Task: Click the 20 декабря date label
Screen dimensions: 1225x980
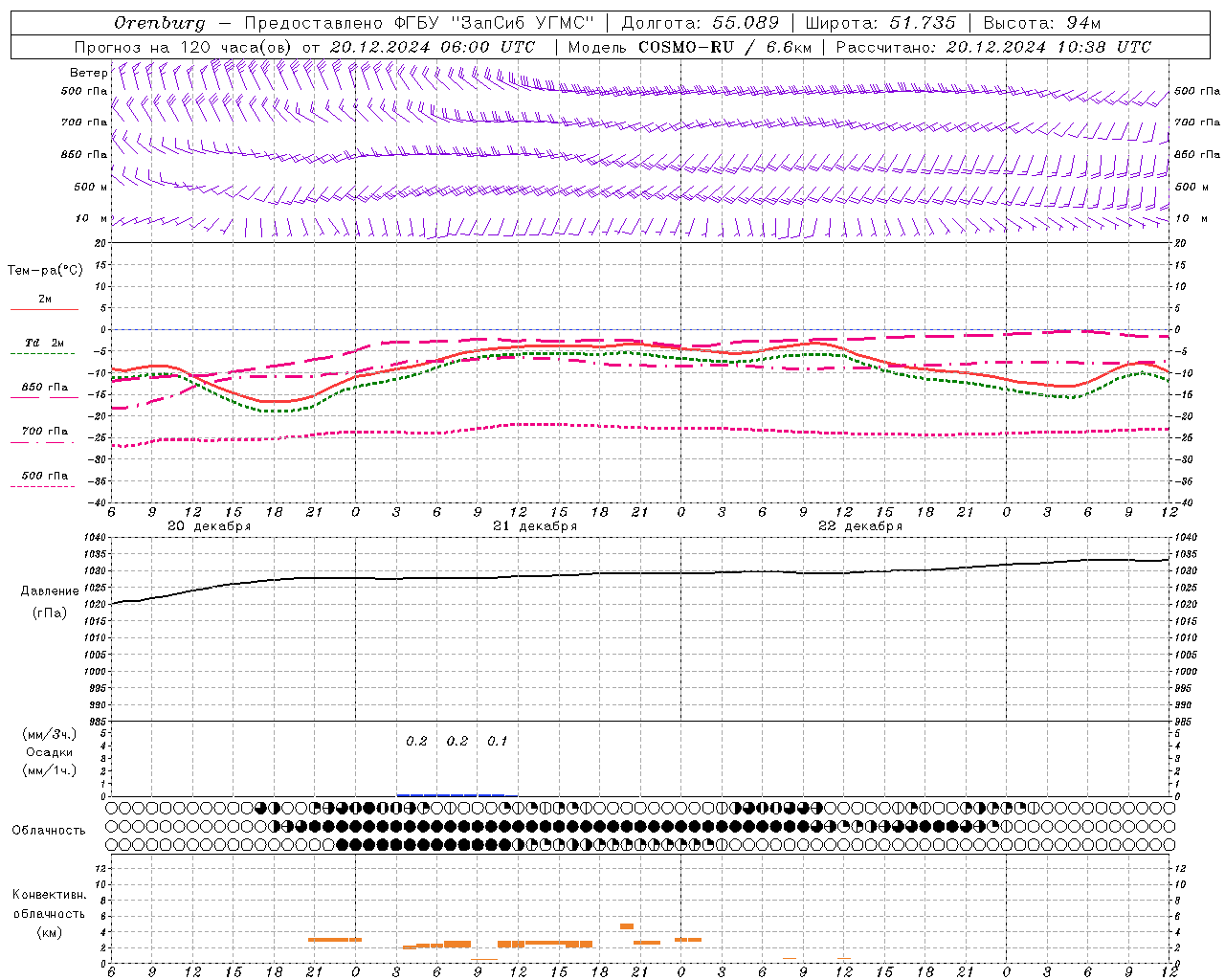Action: click(x=210, y=526)
